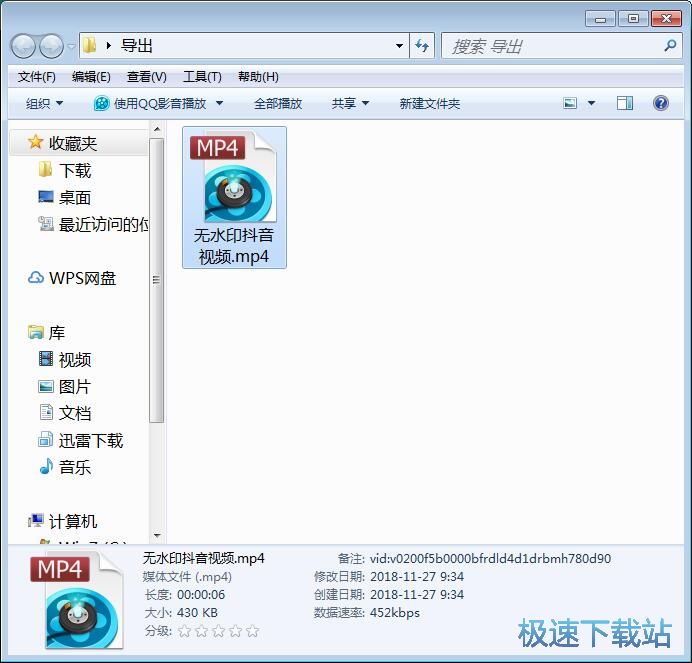Image resolution: width=692 pixels, height=663 pixels.
Task: Rate the file one star
Action: coord(184,631)
